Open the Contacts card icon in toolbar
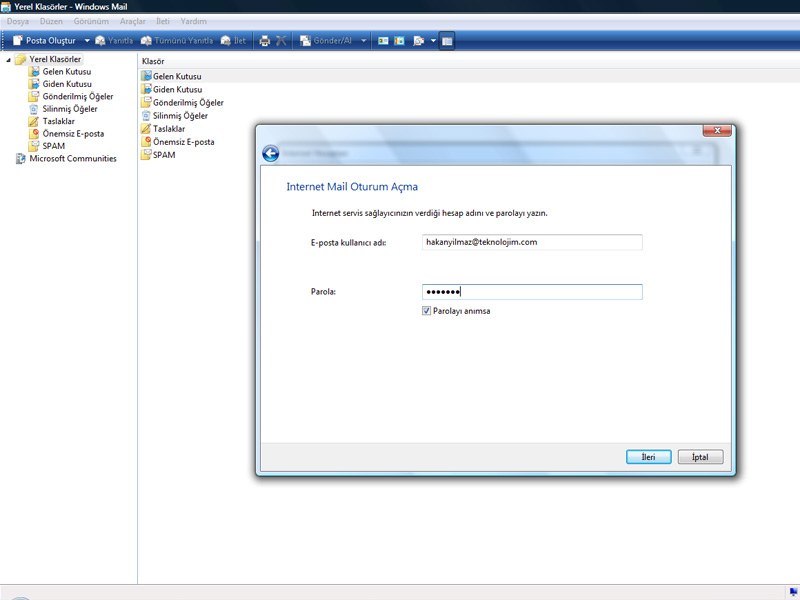The image size is (800, 600). (383, 41)
